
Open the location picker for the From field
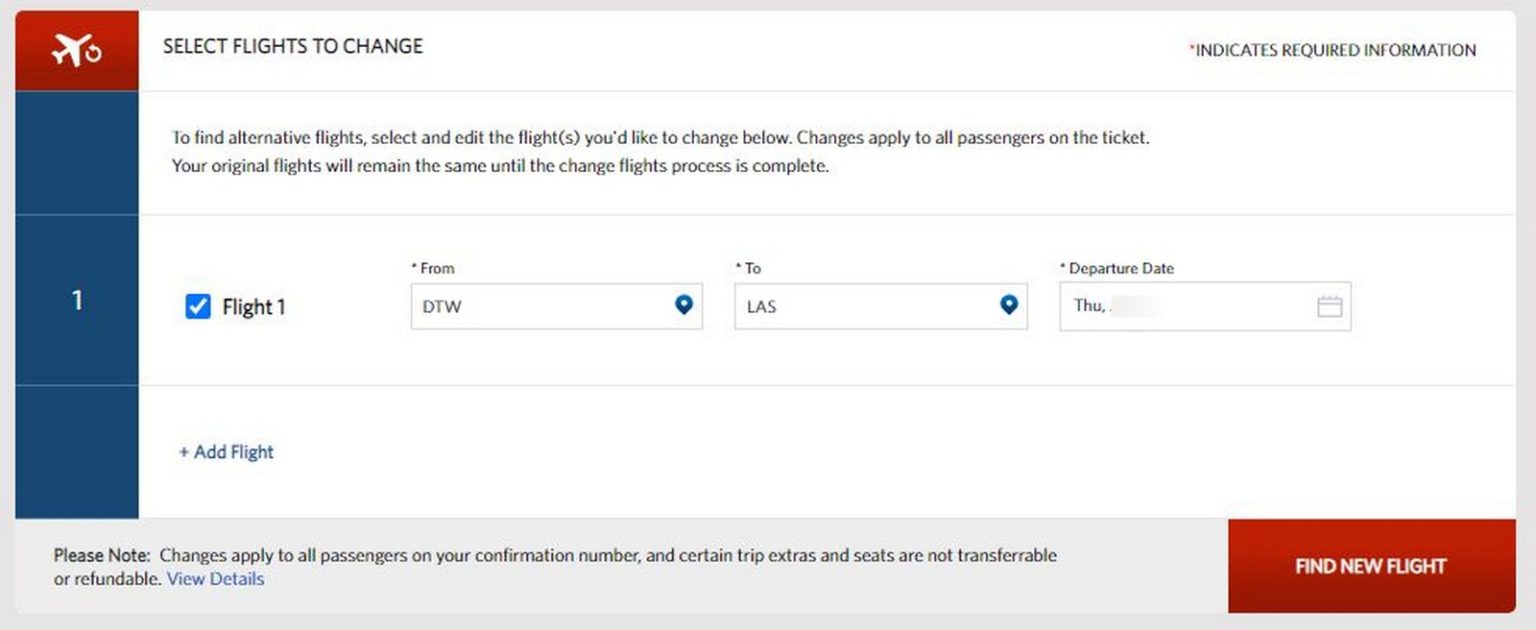(684, 306)
